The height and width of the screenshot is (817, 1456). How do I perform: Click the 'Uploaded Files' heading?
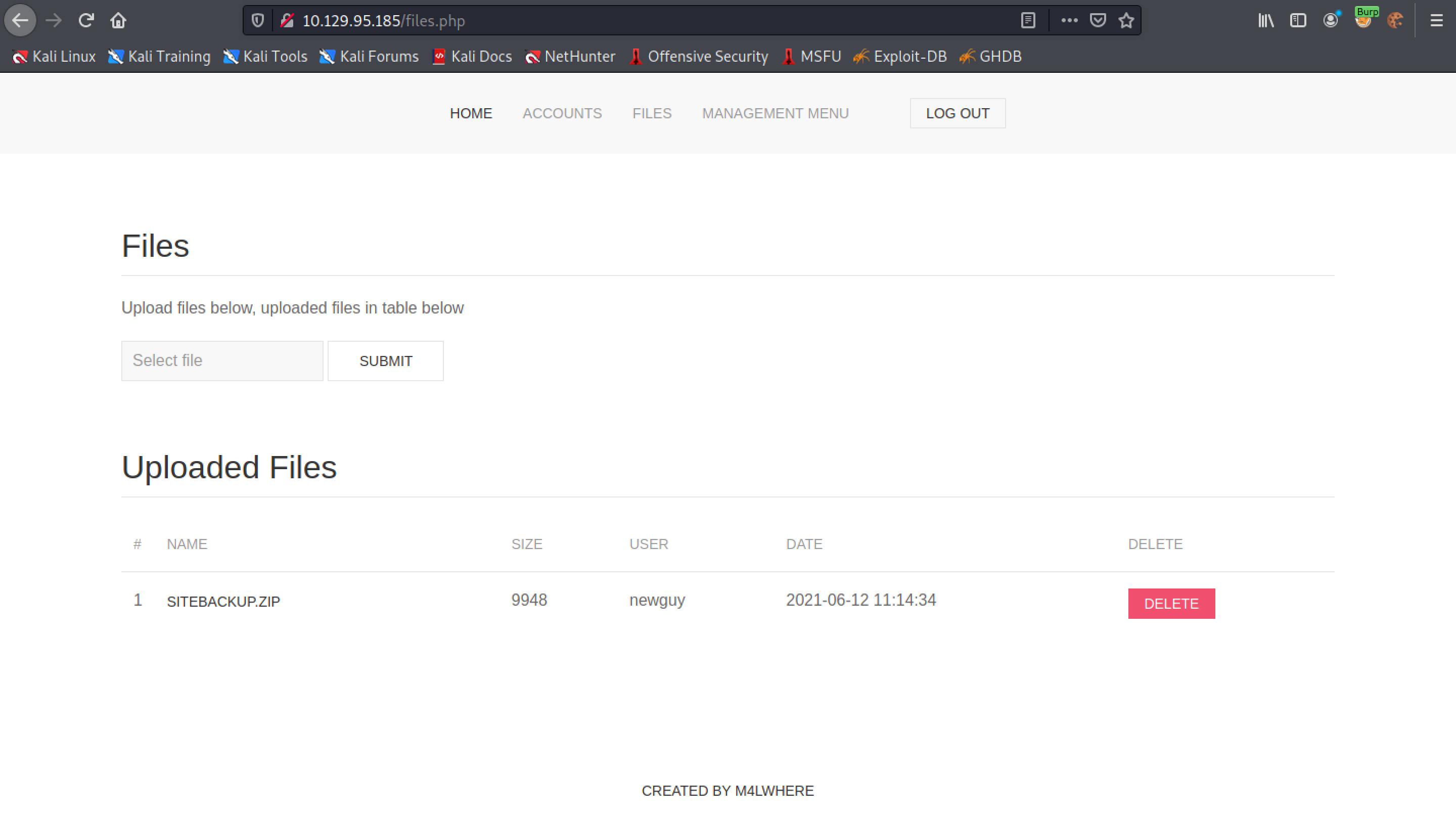click(x=229, y=467)
